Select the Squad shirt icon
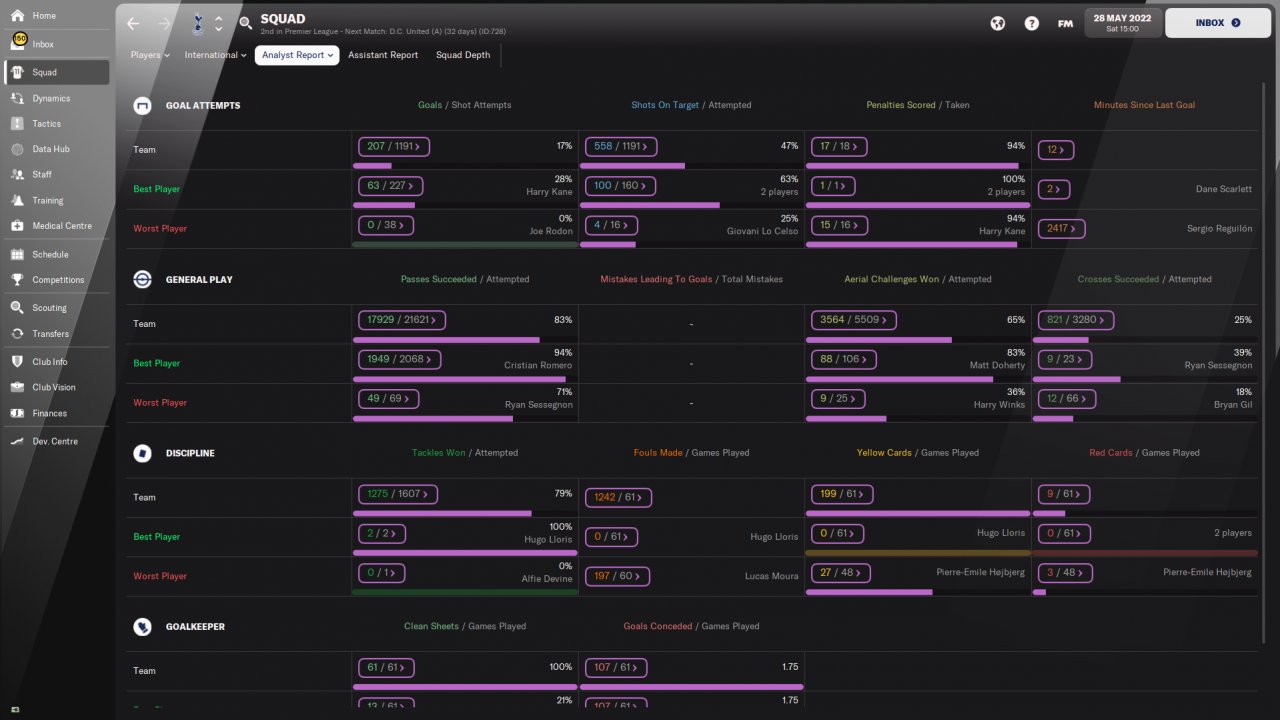Image resolution: width=1280 pixels, height=720 pixels. pos(17,72)
